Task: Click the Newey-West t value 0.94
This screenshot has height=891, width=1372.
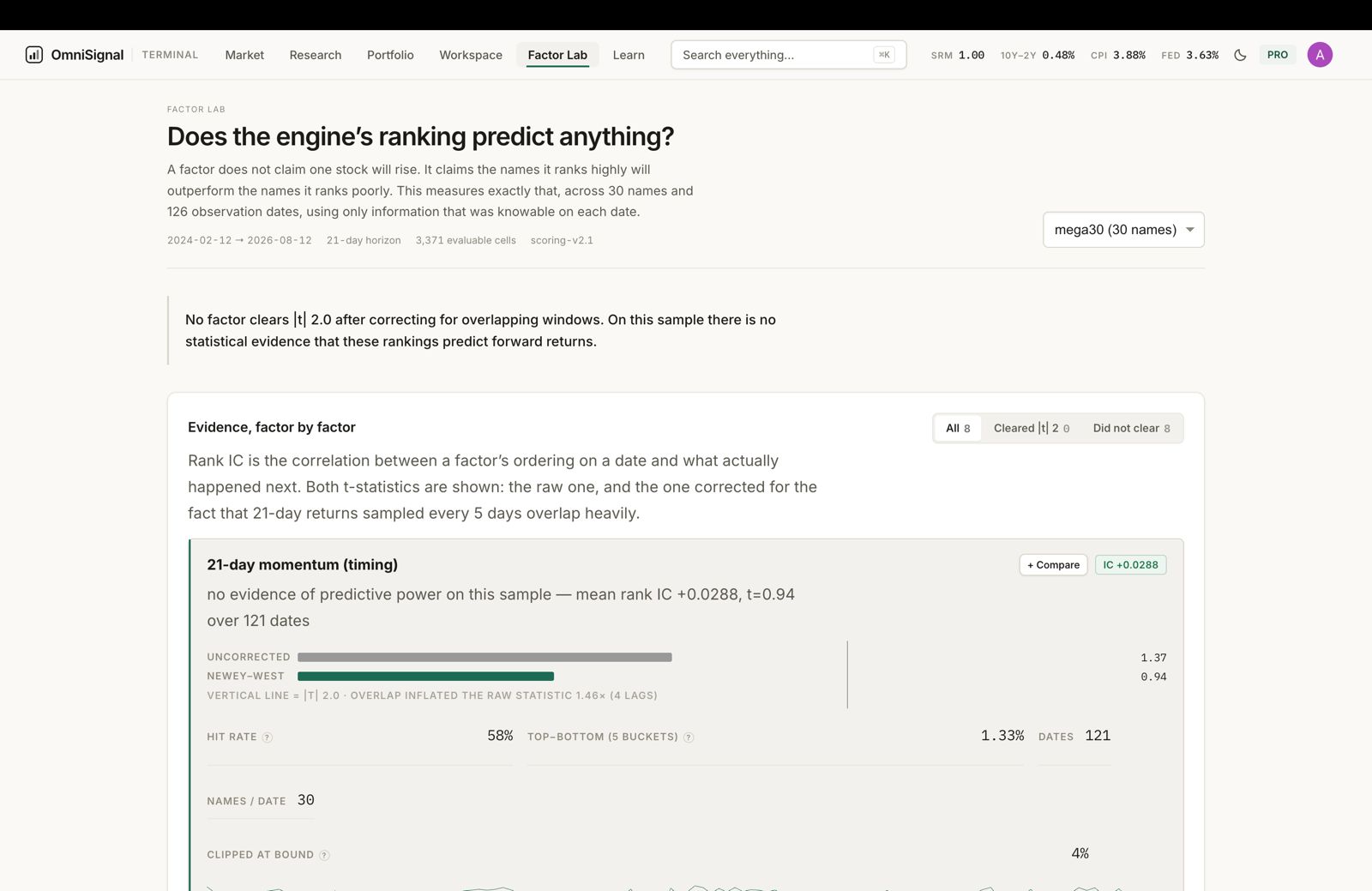Action: pos(1153,677)
